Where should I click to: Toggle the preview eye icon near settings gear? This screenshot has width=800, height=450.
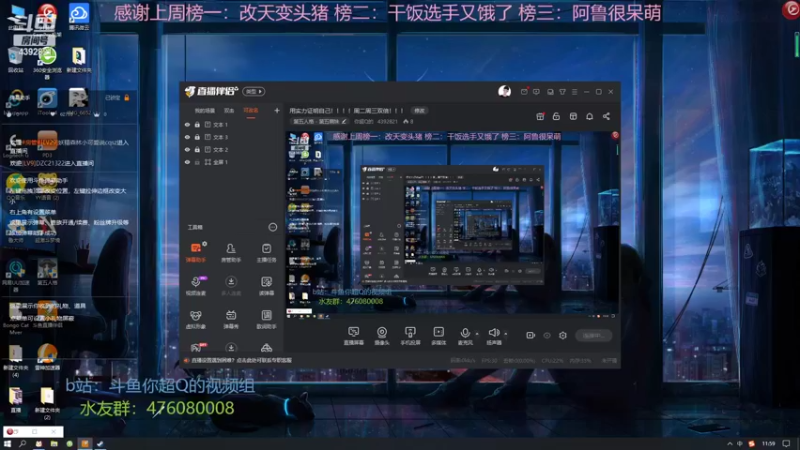pyautogui.click(x=547, y=335)
